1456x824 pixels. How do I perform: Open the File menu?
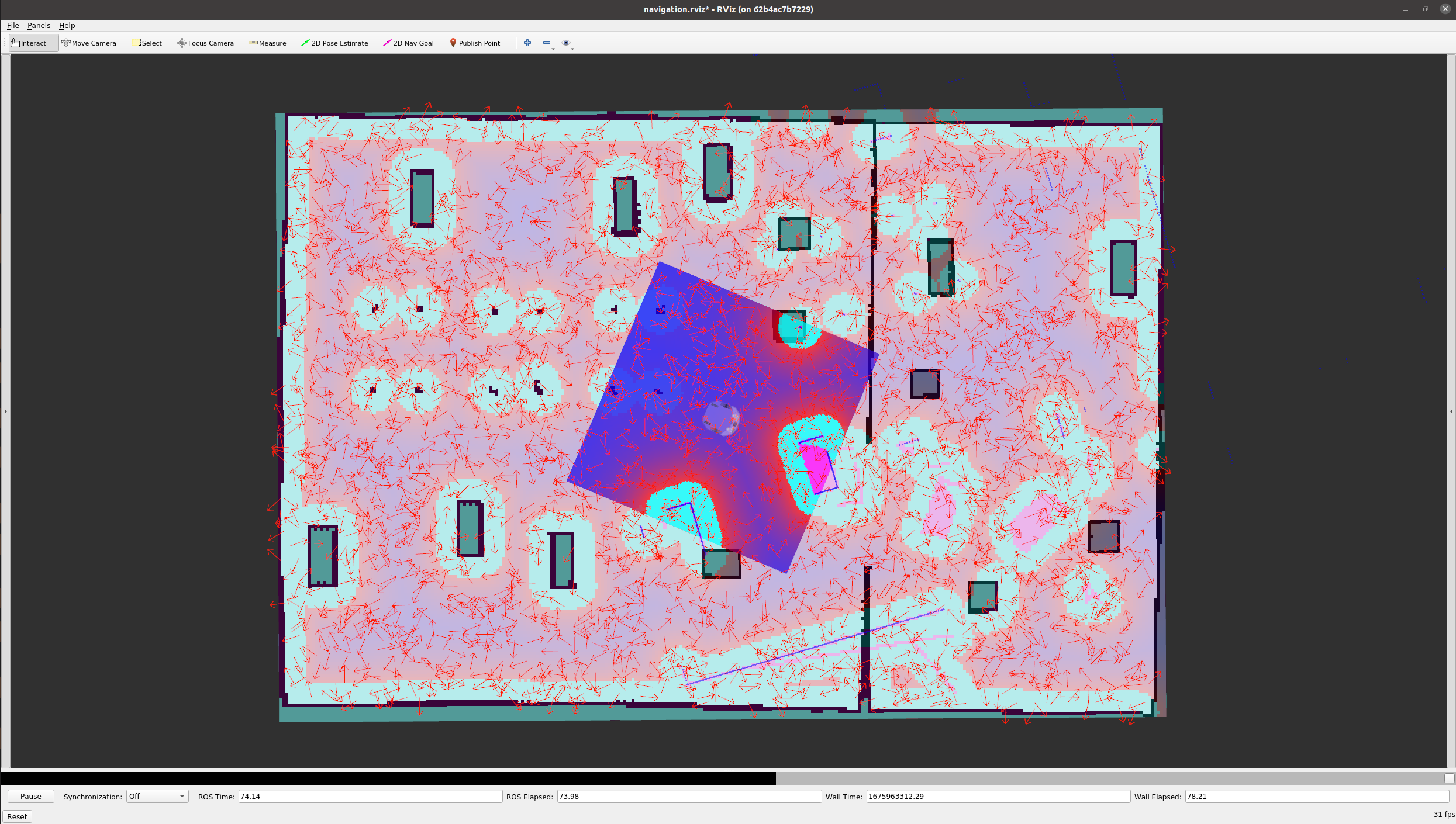tap(13, 26)
